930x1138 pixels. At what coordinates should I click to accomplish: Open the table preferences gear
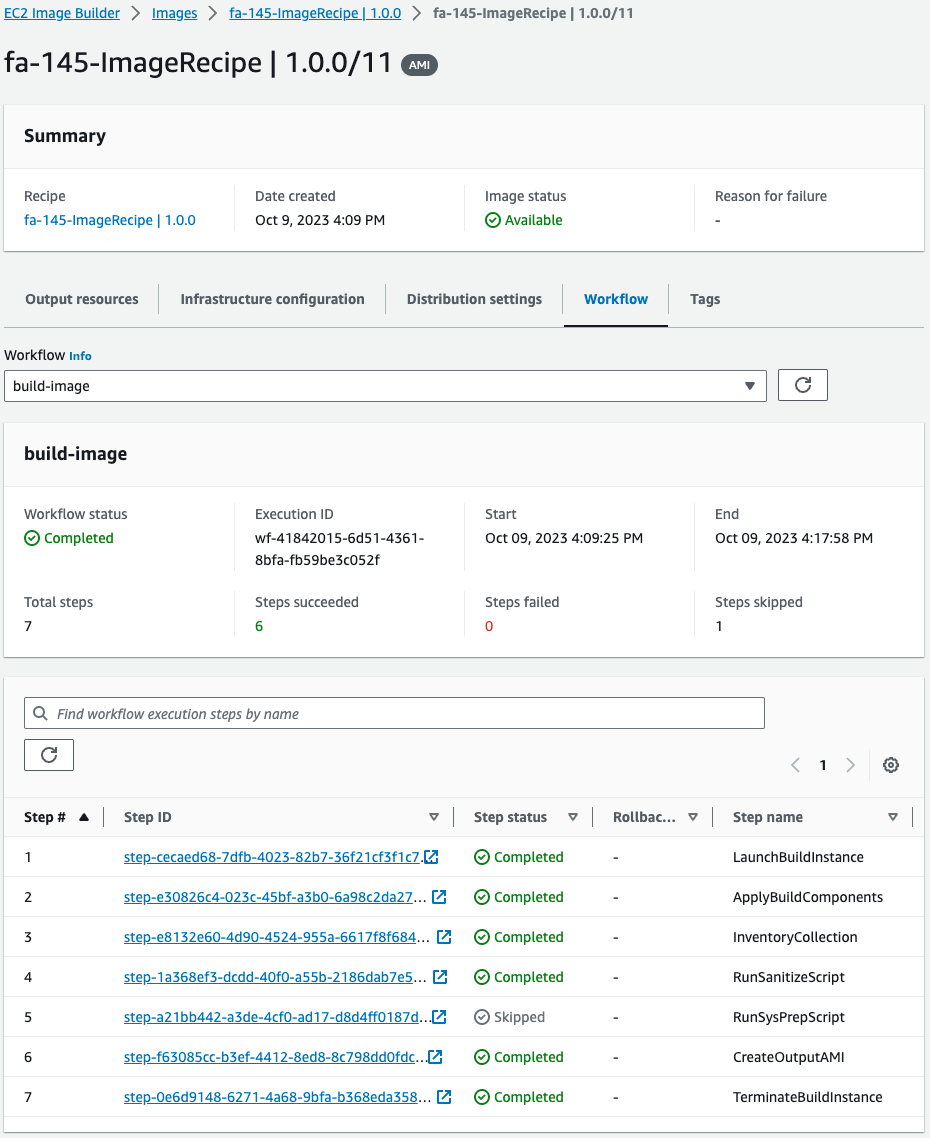point(890,764)
